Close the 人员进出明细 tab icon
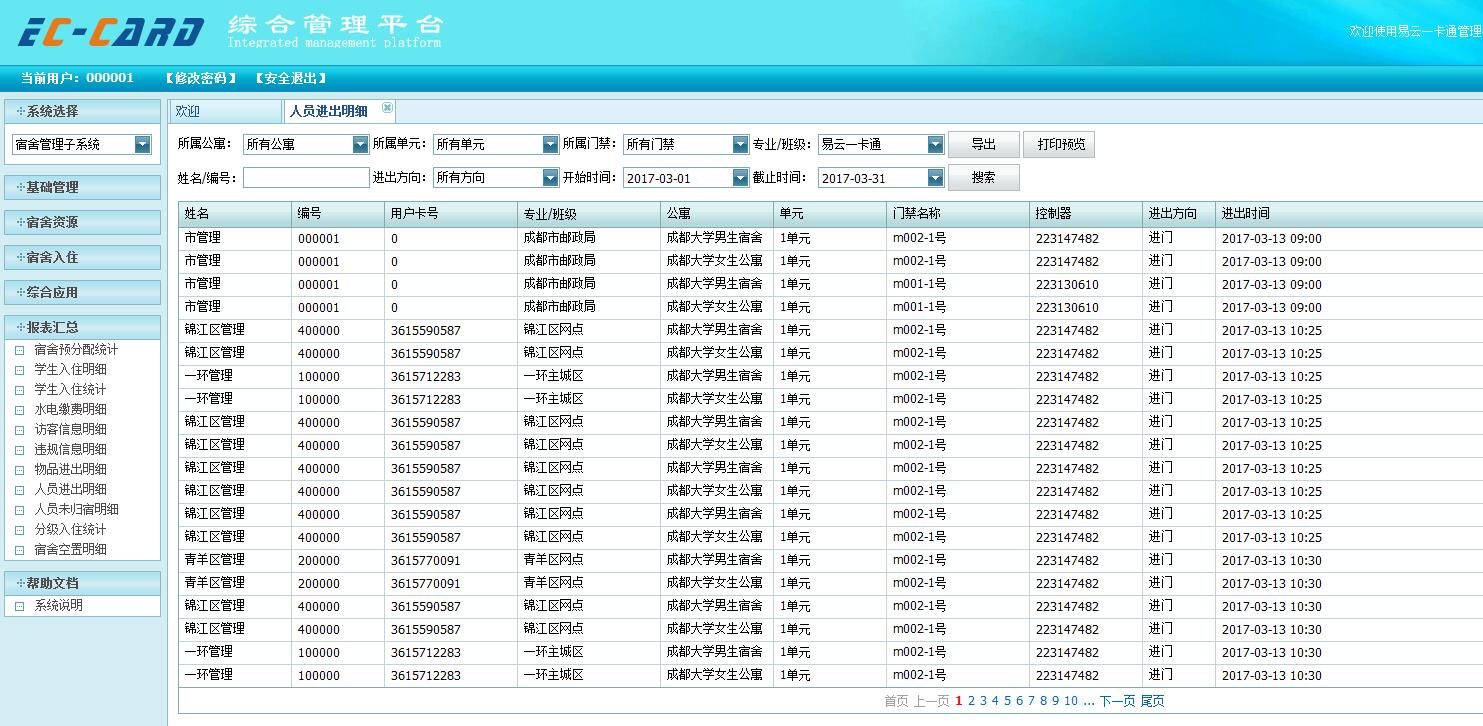1483x726 pixels. pyautogui.click(x=388, y=107)
